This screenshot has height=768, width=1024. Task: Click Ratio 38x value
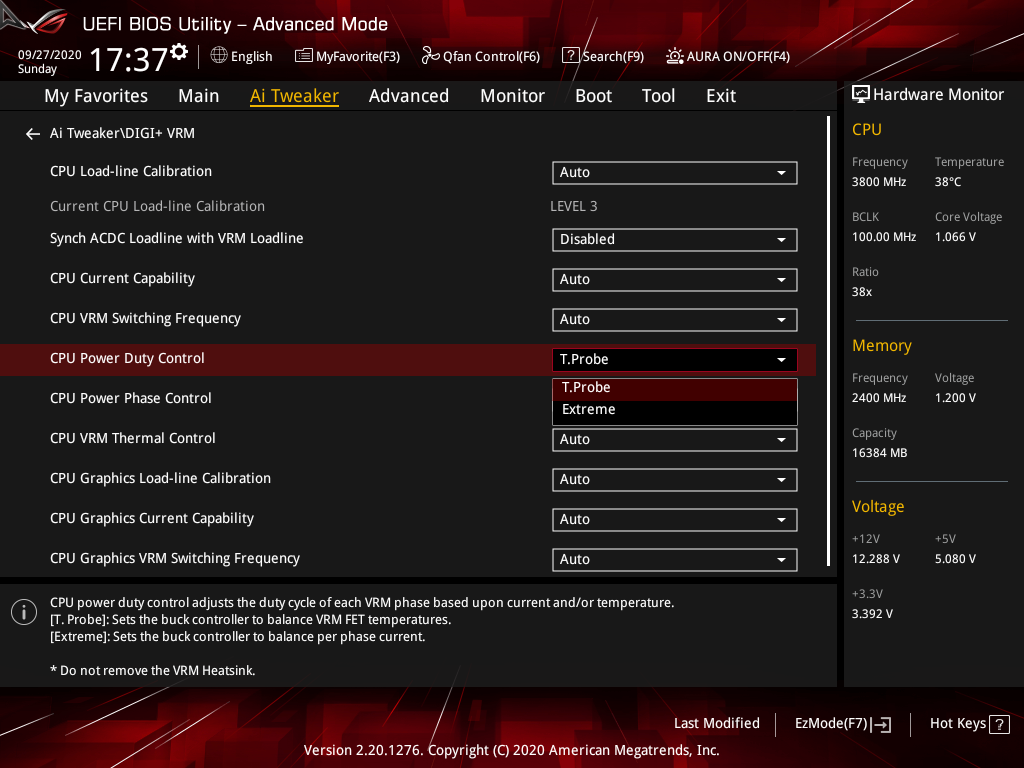[x=861, y=292]
